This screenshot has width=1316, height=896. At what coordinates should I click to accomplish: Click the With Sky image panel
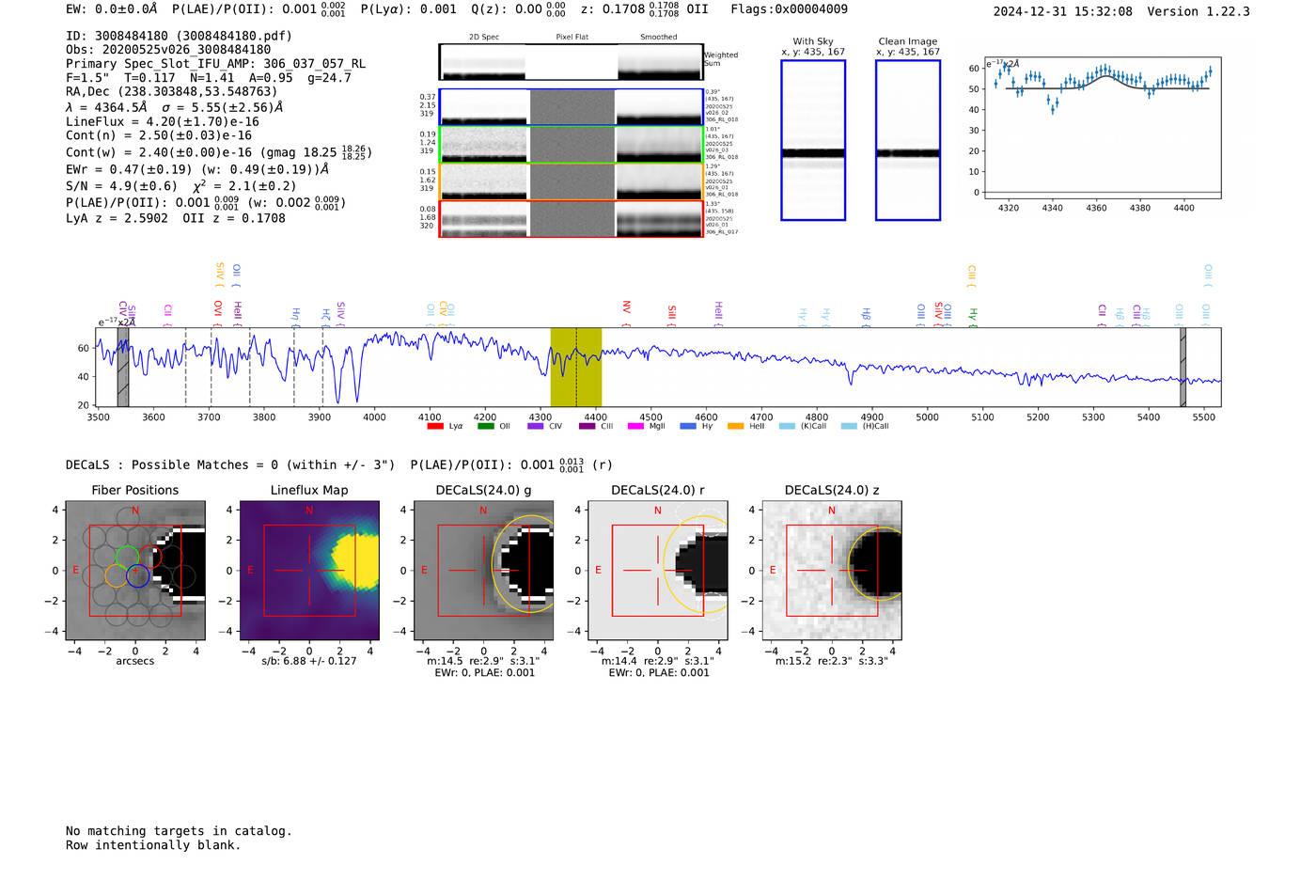point(813,140)
